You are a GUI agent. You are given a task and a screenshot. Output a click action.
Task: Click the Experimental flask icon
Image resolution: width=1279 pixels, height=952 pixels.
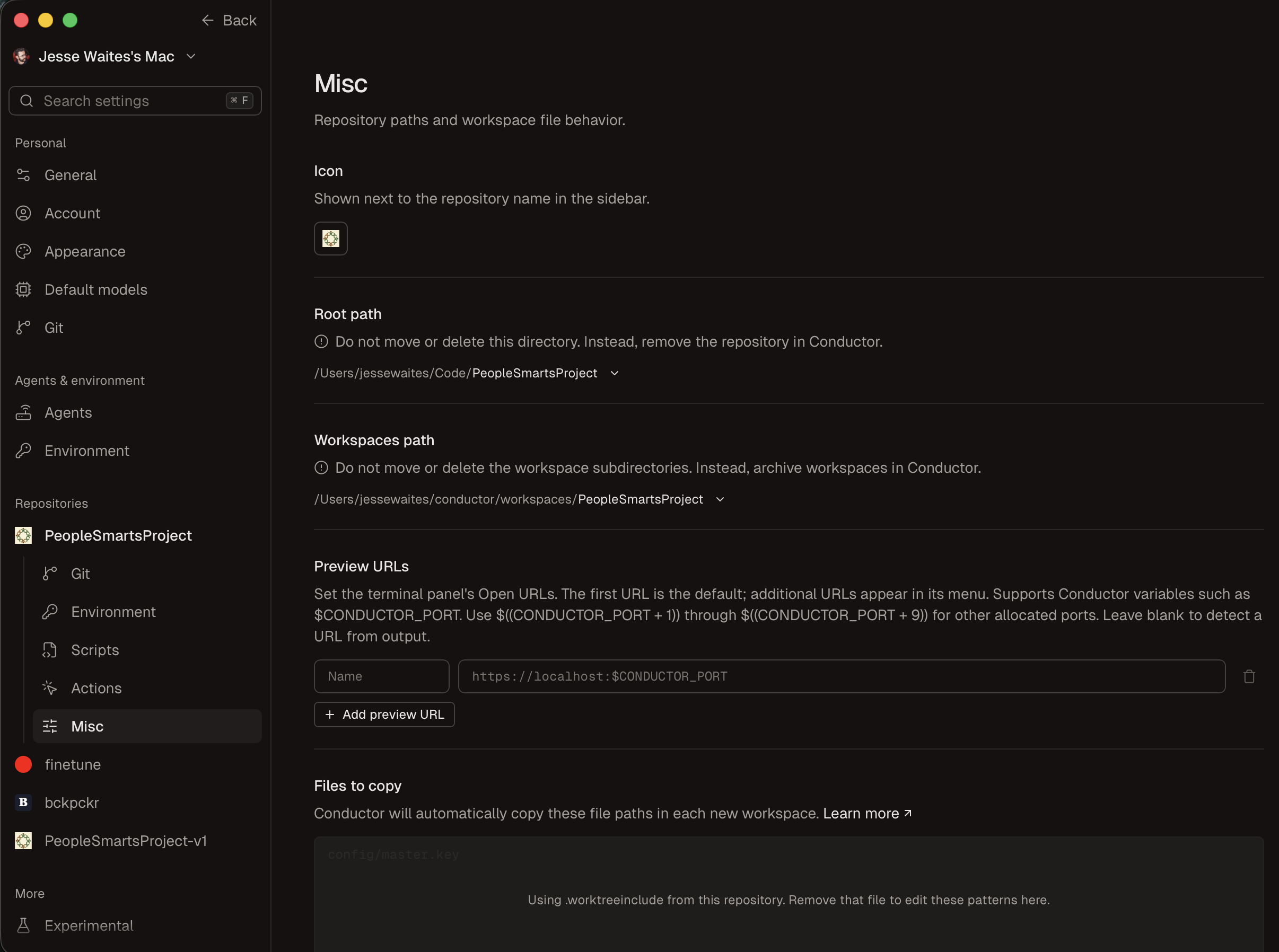23,925
